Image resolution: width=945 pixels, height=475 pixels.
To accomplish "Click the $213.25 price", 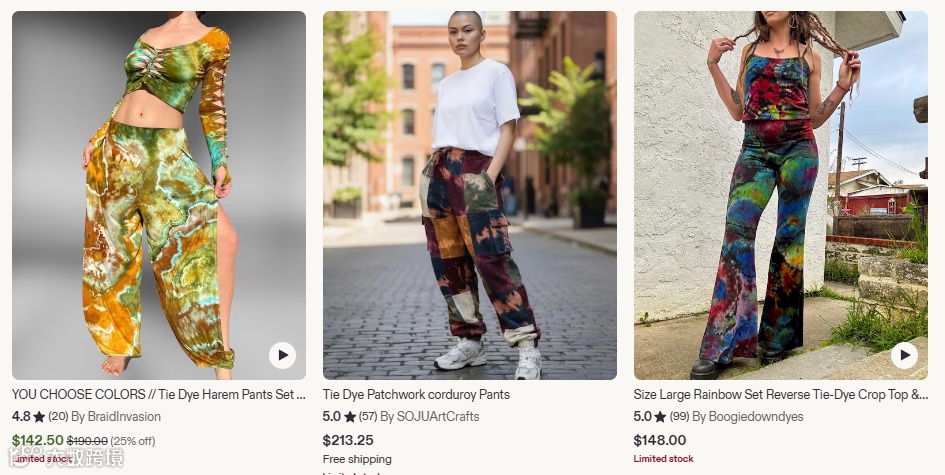I will point(348,440).
